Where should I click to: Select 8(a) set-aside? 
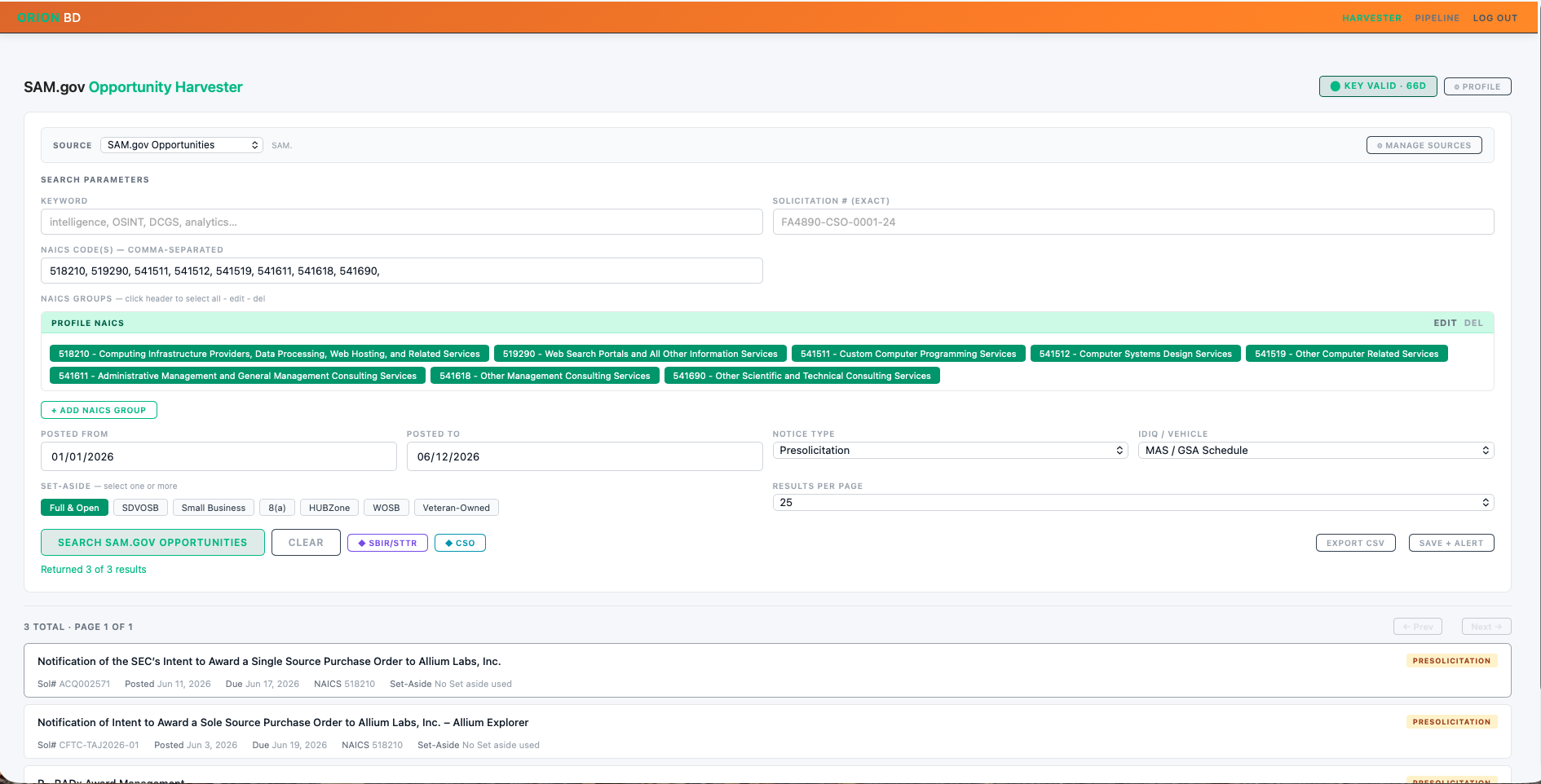tap(277, 508)
